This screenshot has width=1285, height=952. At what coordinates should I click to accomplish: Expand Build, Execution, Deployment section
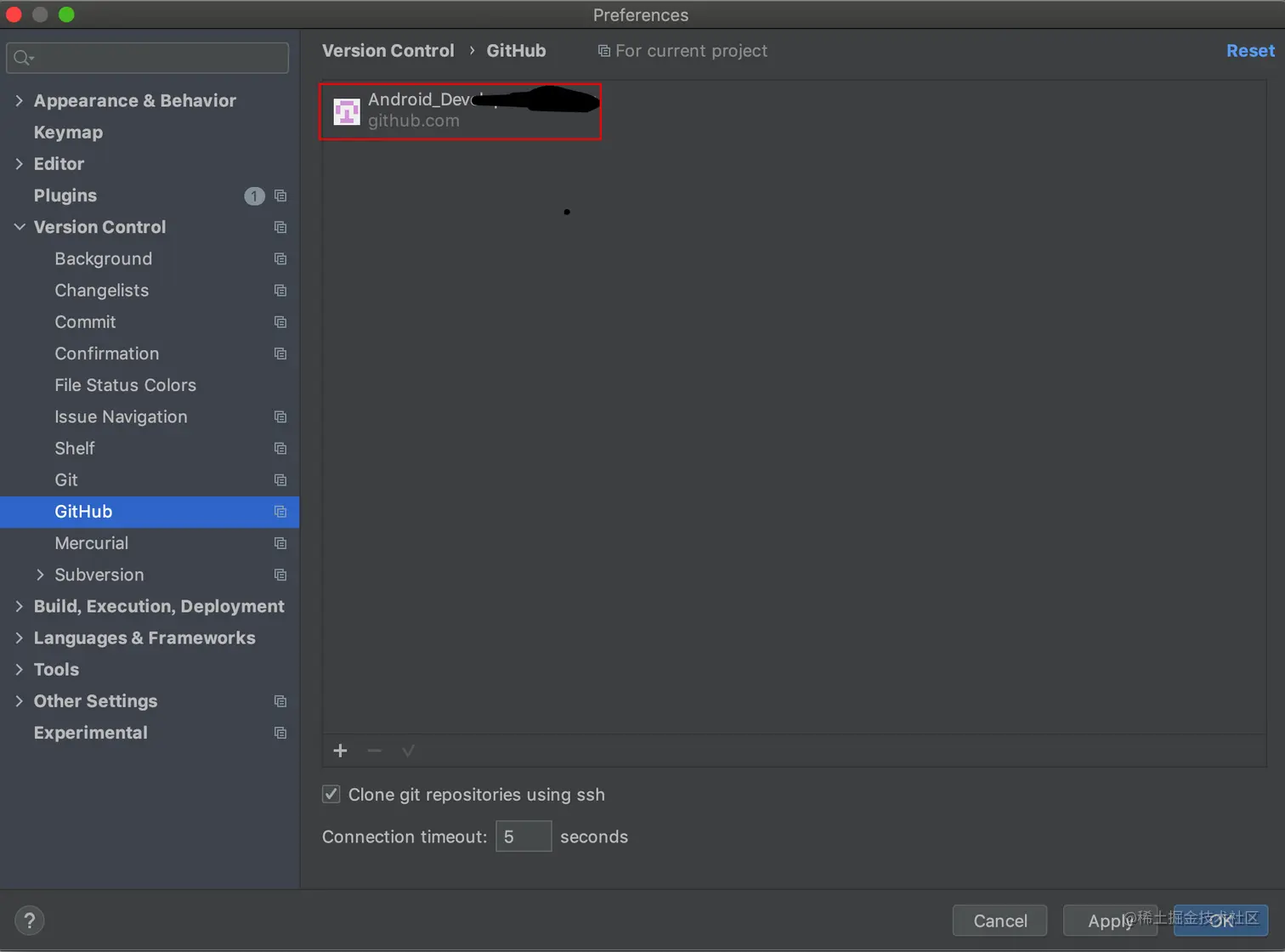click(x=19, y=606)
